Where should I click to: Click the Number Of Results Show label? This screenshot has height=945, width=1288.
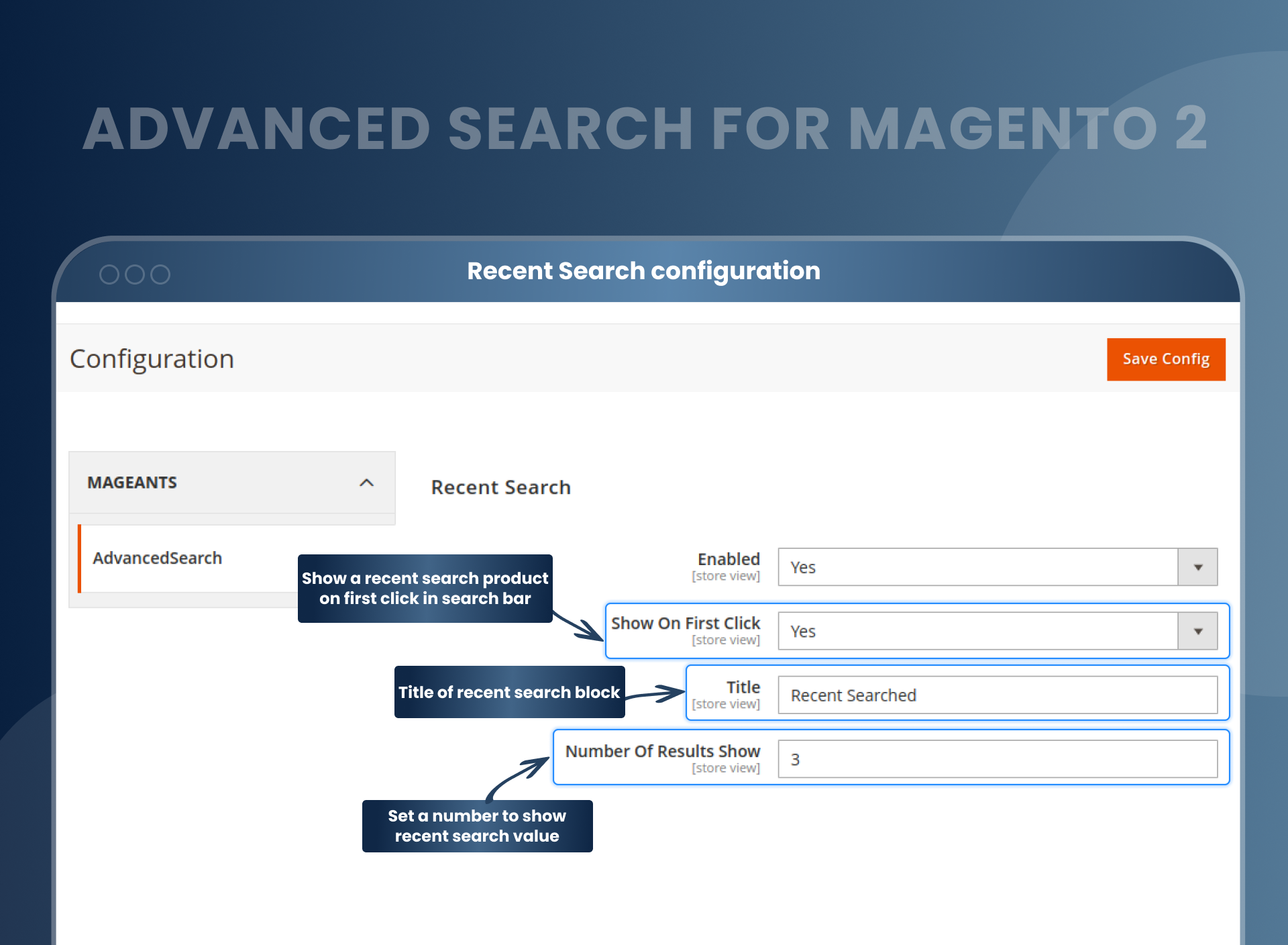pos(663,751)
